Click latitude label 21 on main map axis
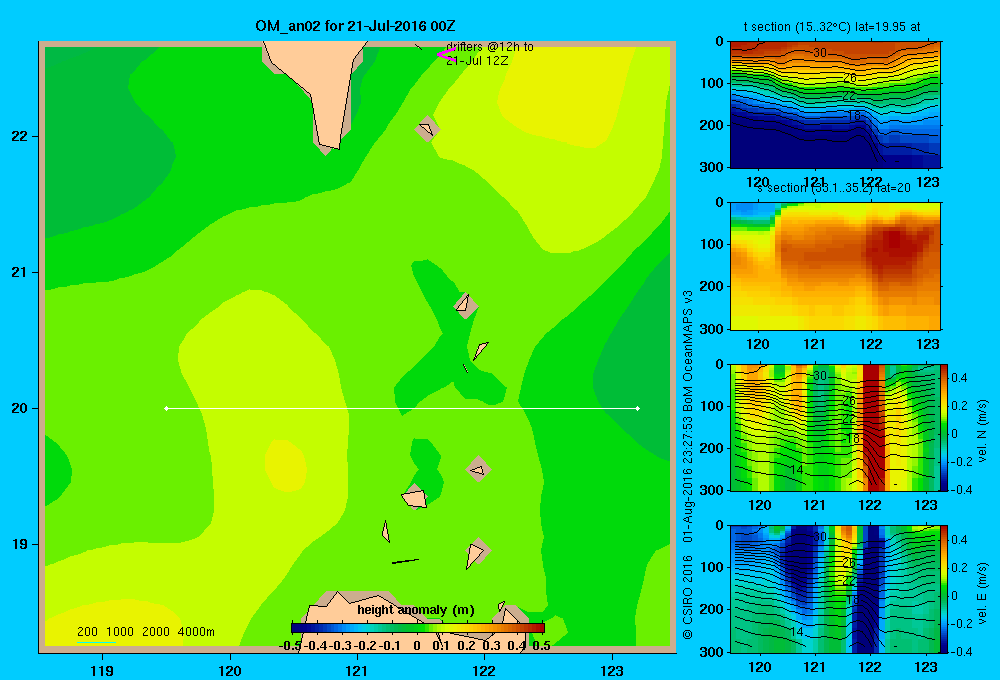1000x680 pixels. click(20, 272)
